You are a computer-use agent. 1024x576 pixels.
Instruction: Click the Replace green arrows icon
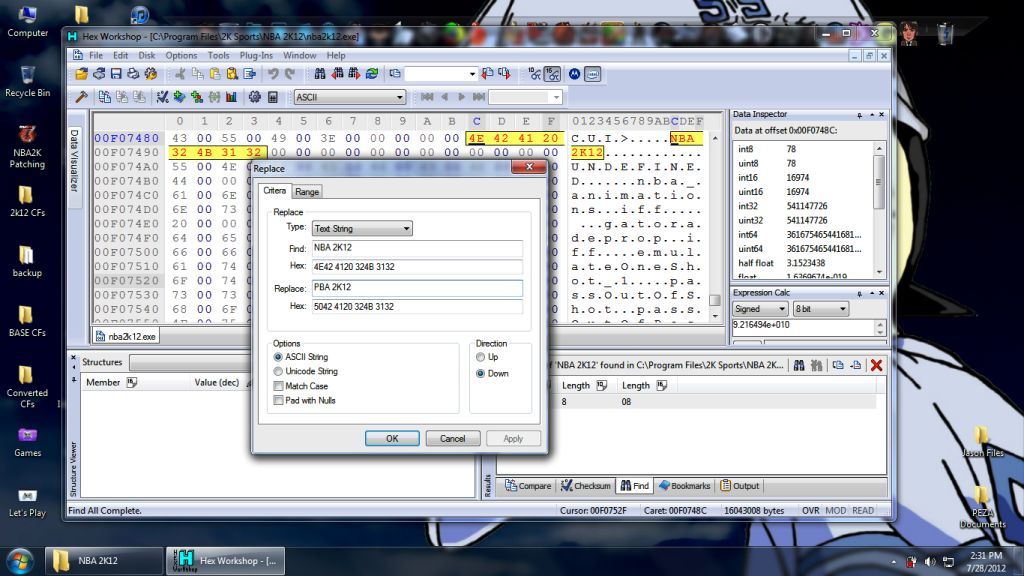click(372, 74)
